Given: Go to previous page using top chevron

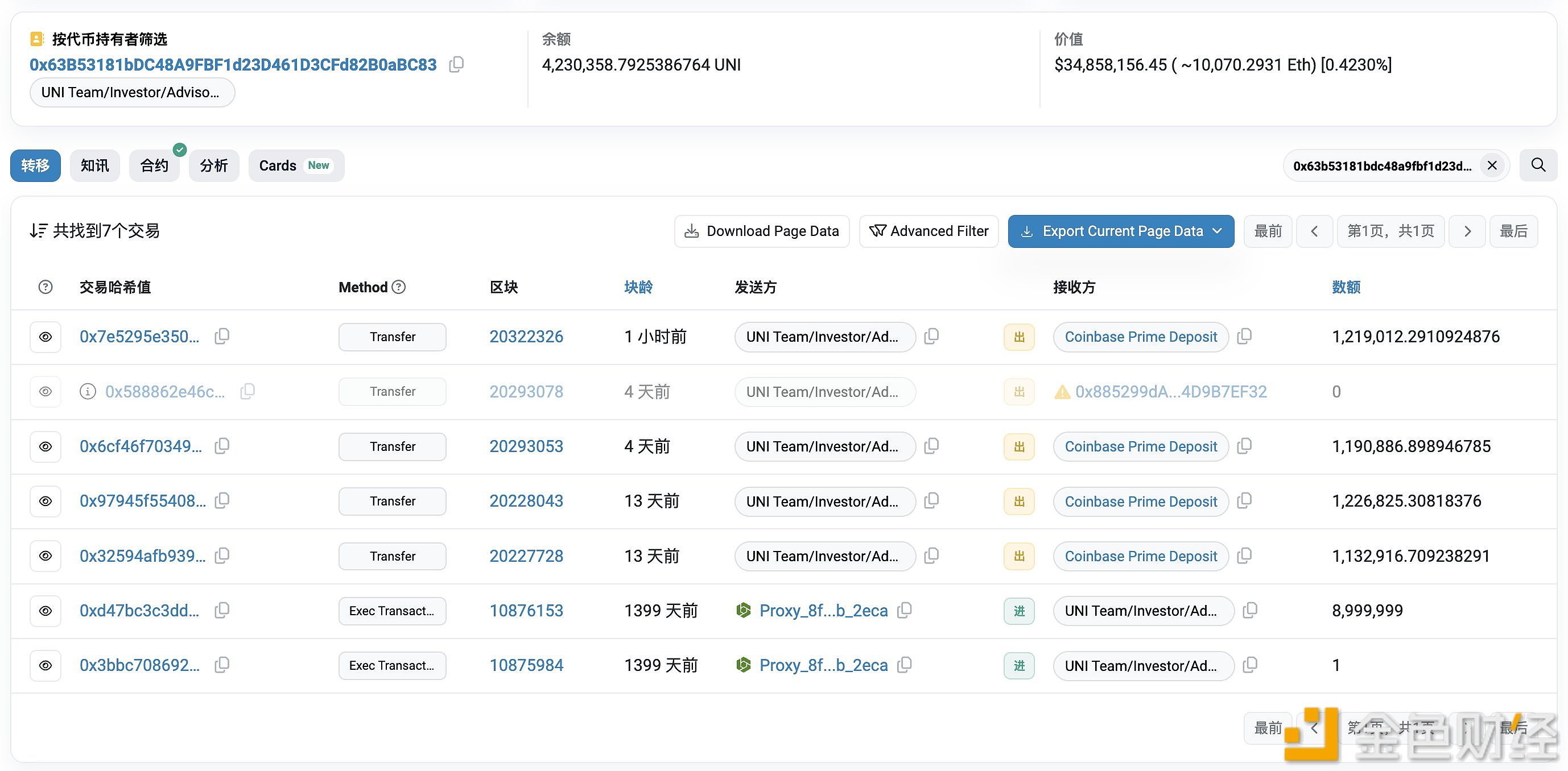Looking at the screenshot, I should [x=1315, y=231].
